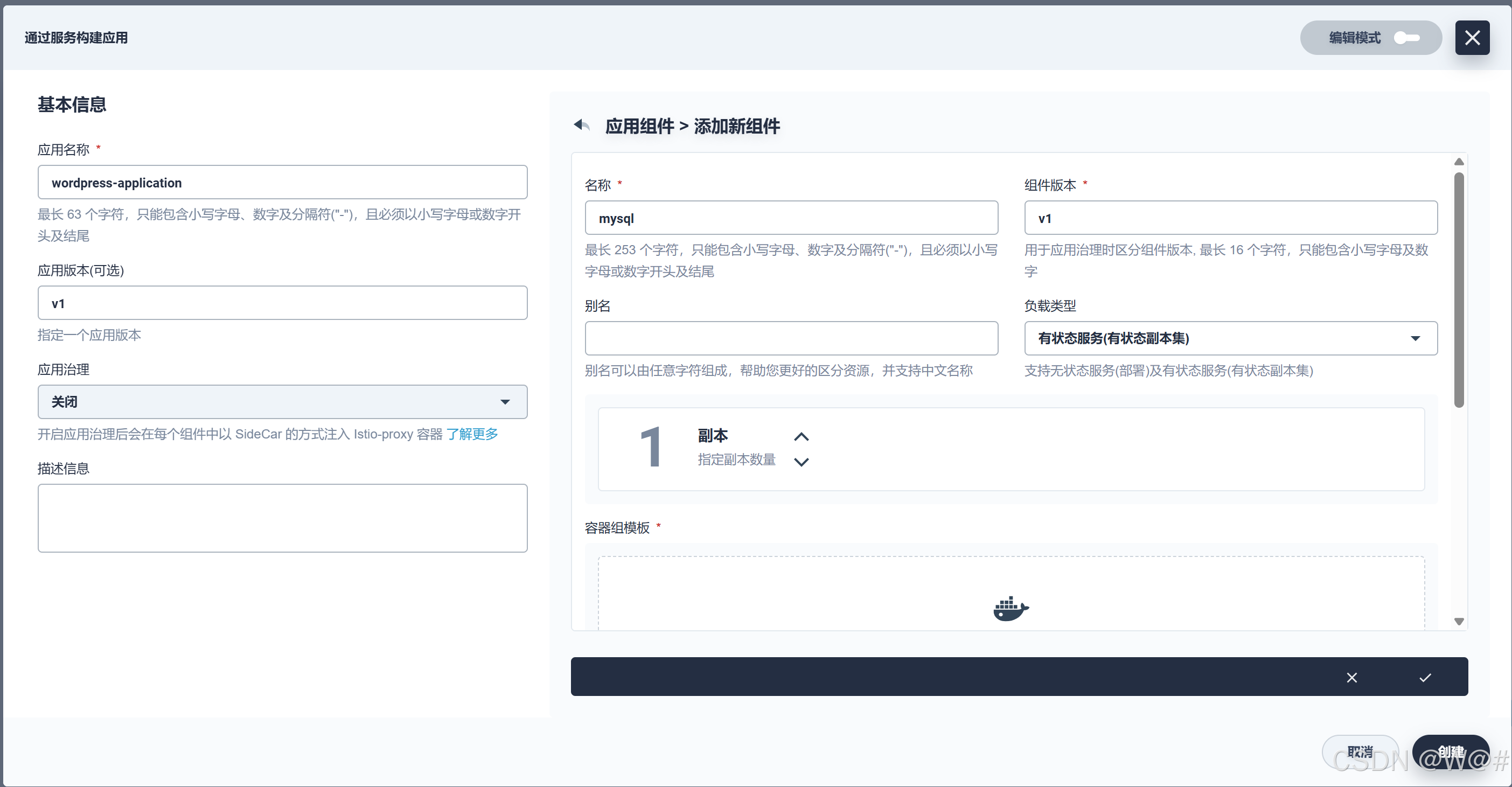Increase replica count with the up chevron

pos(801,437)
